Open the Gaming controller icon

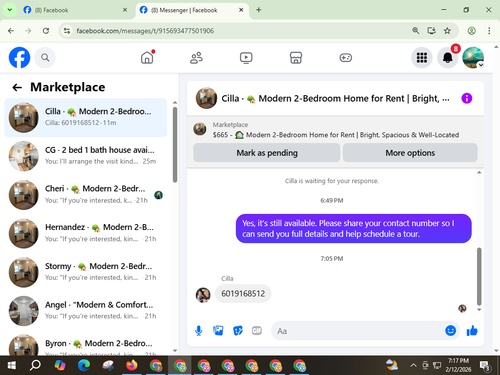tap(345, 58)
